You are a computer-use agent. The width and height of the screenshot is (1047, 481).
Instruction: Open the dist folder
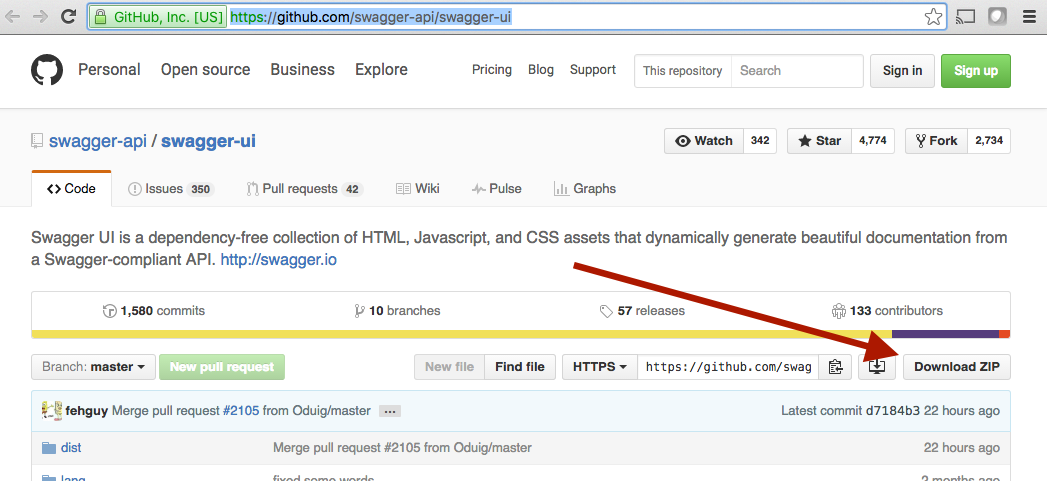(71, 448)
